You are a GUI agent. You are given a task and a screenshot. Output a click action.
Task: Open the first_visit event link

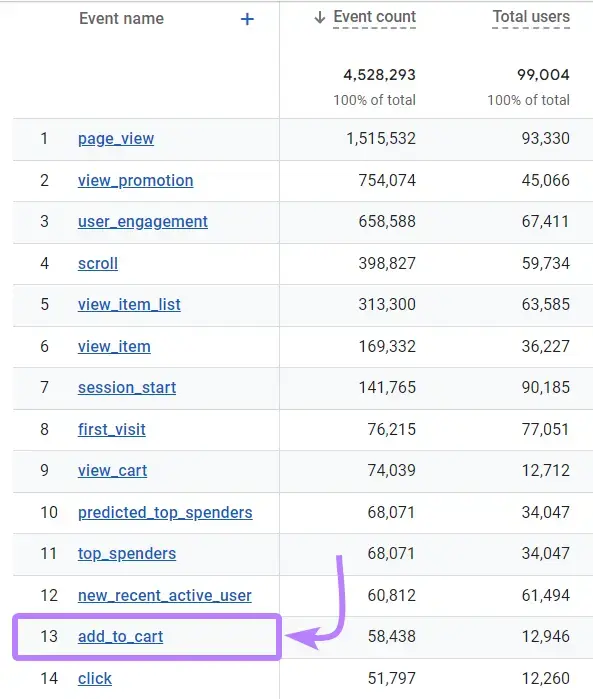click(x=111, y=429)
